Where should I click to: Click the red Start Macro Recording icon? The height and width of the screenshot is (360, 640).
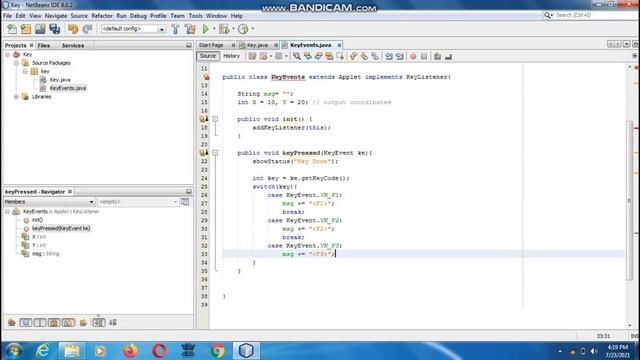pos(413,56)
